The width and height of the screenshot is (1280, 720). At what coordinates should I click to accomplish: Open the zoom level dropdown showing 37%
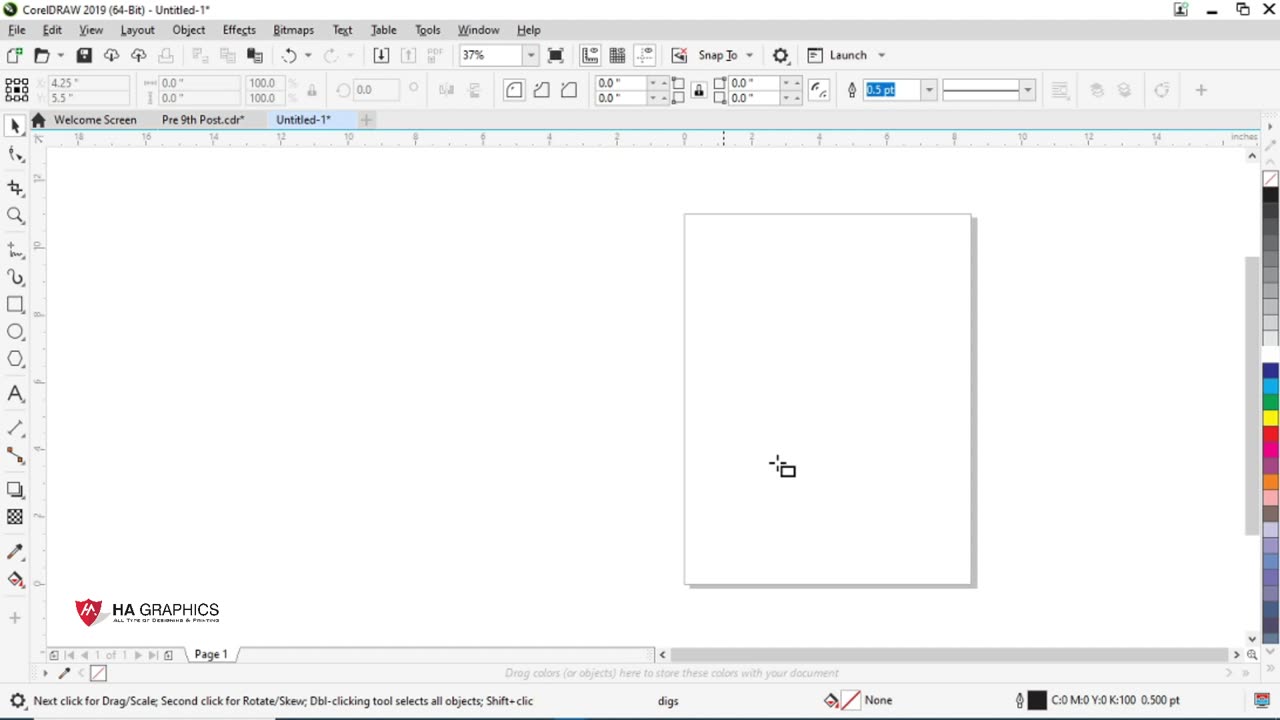click(530, 55)
